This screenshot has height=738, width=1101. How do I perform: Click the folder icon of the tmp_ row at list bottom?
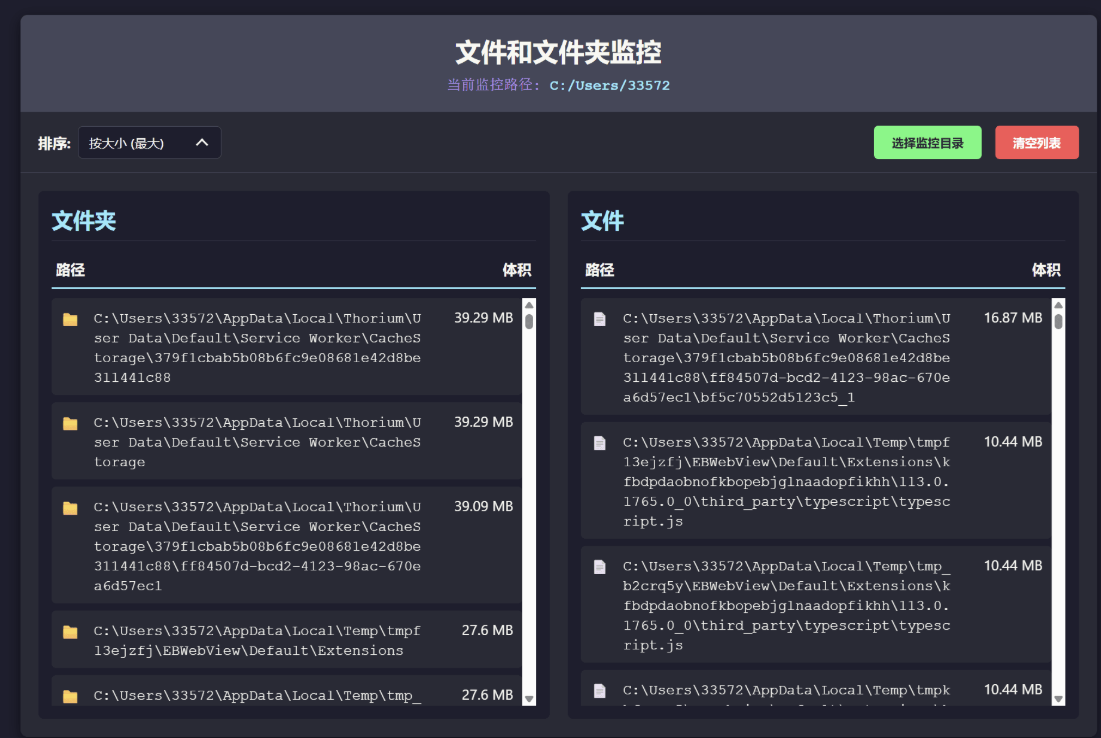(x=70, y=695)
